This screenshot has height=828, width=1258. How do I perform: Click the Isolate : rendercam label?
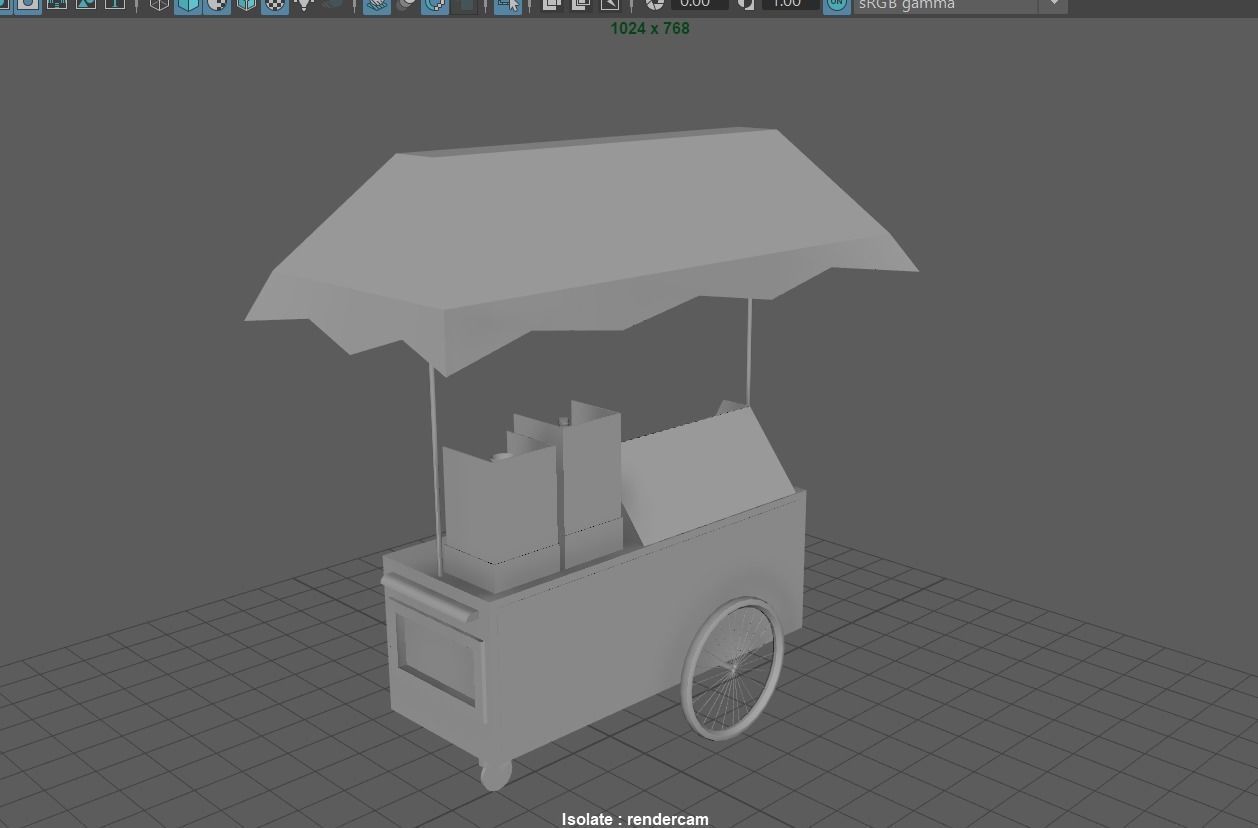pyautogui.click(x=635, y=819)
